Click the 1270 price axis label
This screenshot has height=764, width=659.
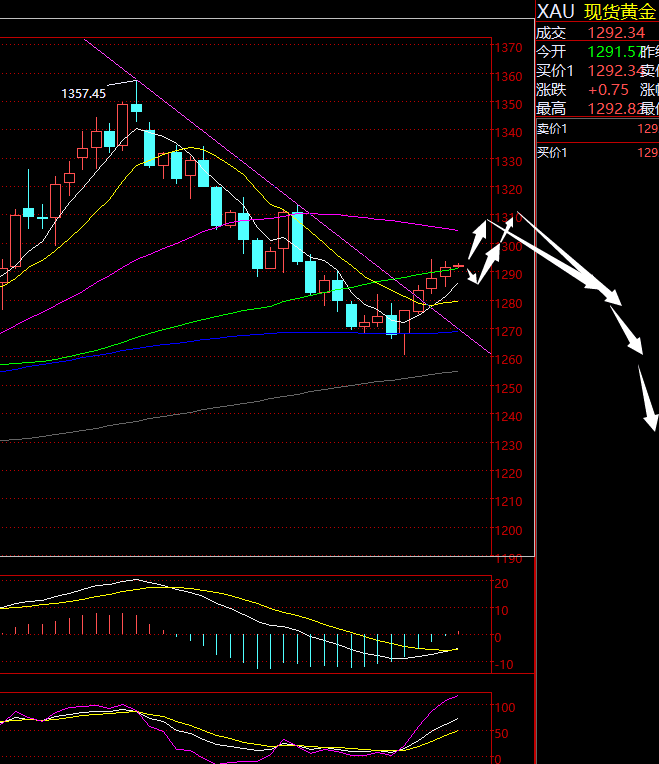(508, 332)
